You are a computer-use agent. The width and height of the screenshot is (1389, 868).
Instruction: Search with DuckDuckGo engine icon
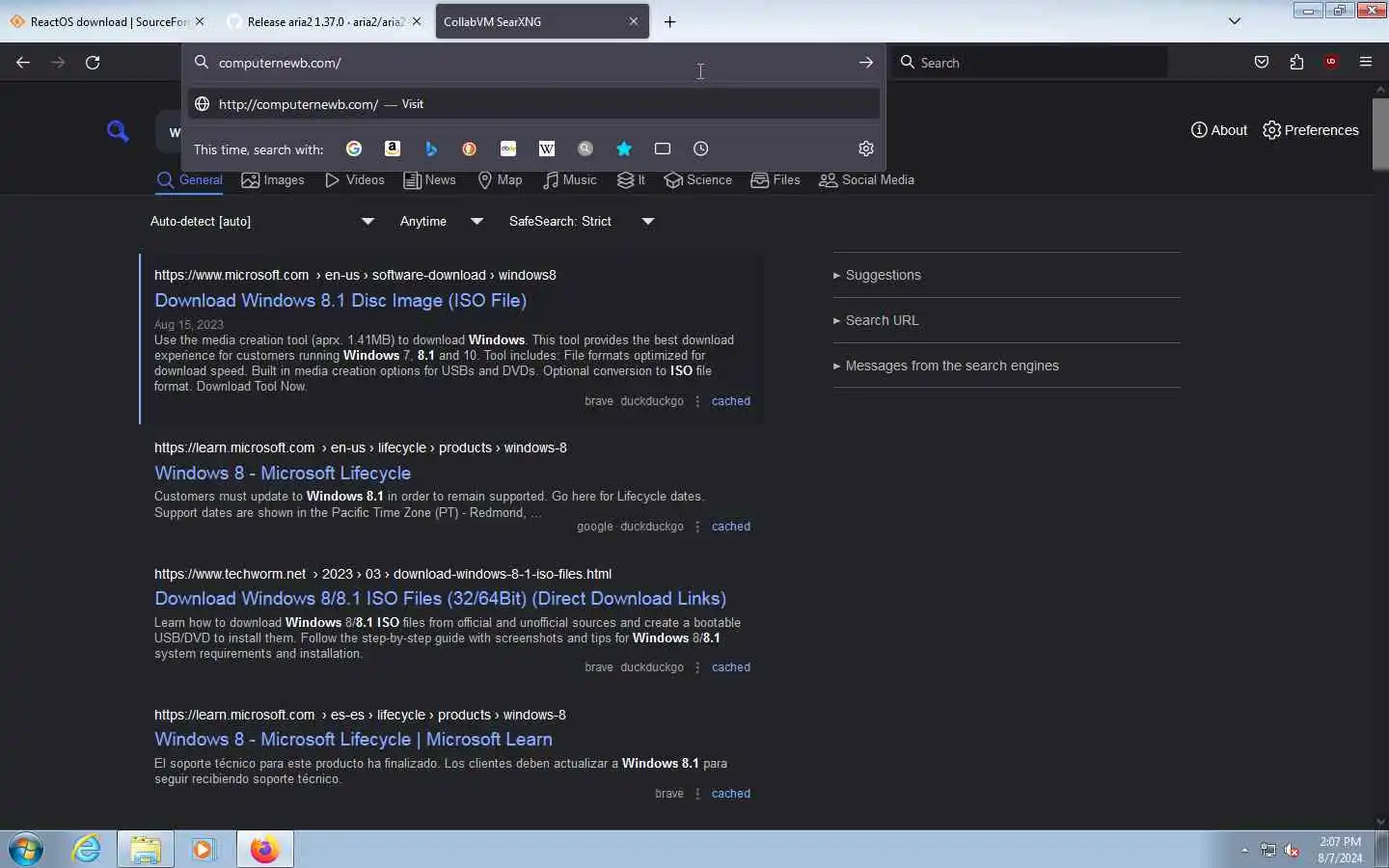click(470, 149)
